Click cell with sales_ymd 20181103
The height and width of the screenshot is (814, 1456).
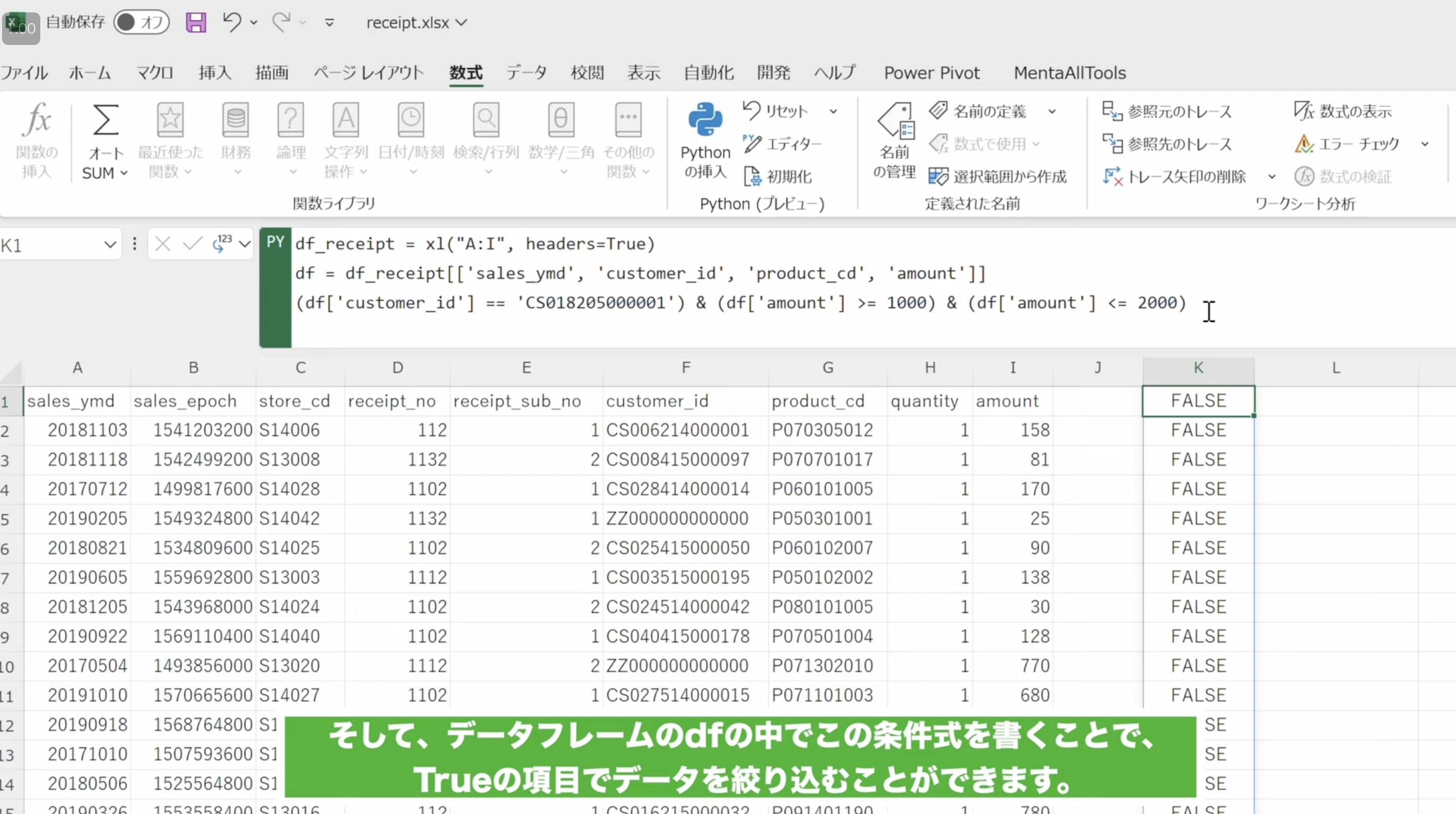[x=77, y=430]
